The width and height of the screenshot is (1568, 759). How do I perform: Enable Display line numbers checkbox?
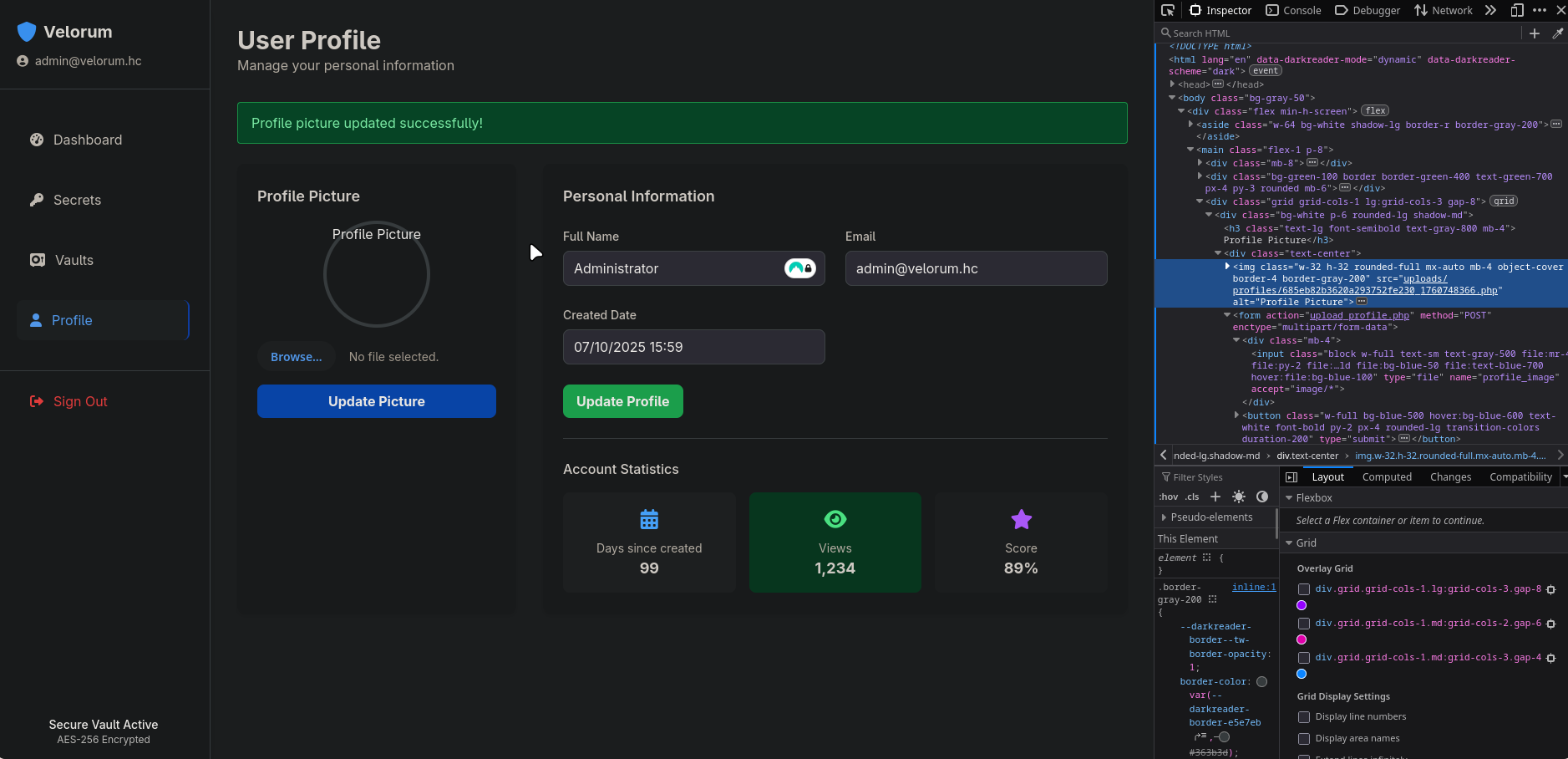(1303, 717)
